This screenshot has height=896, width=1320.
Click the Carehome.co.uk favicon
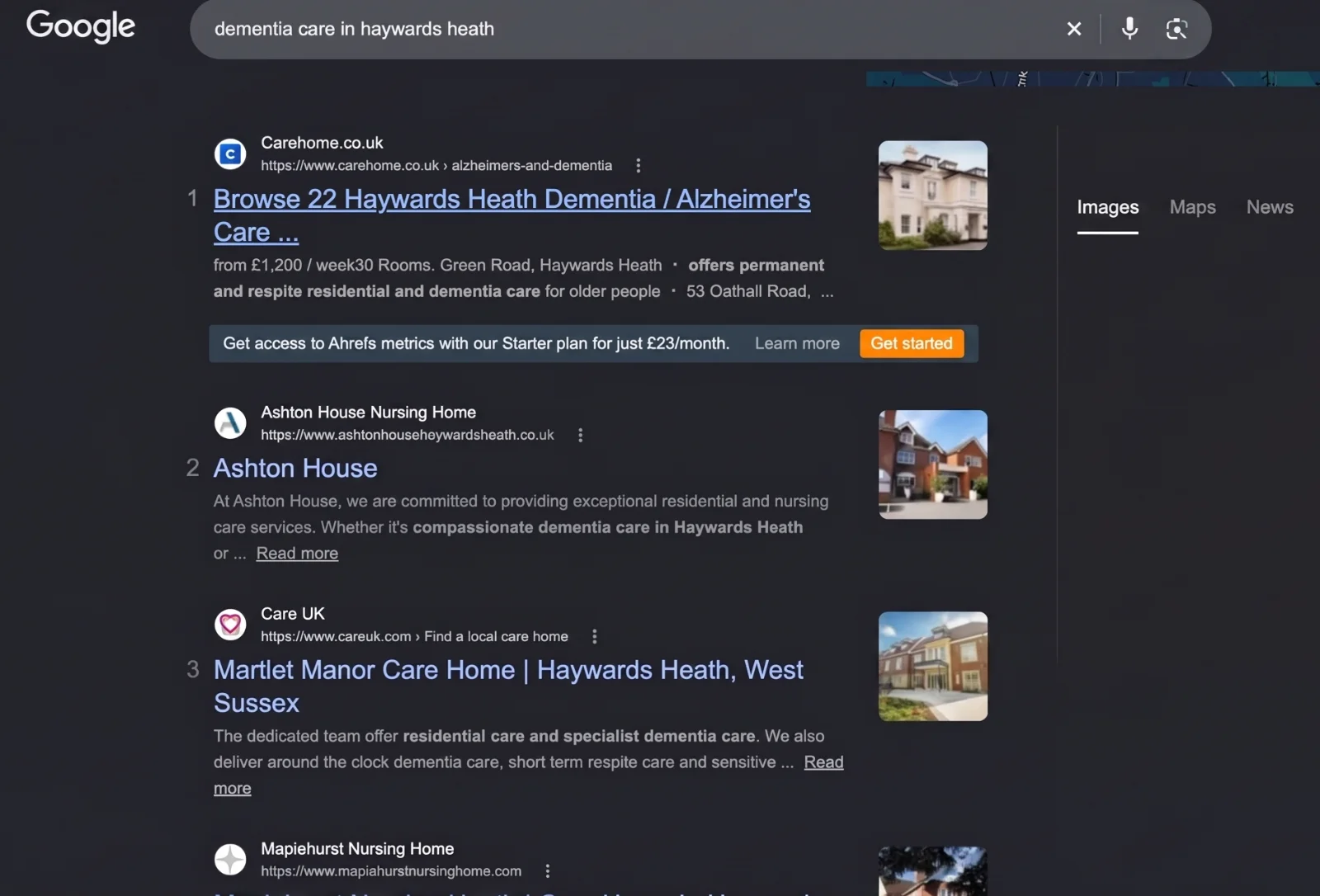[x=230, y=153]
